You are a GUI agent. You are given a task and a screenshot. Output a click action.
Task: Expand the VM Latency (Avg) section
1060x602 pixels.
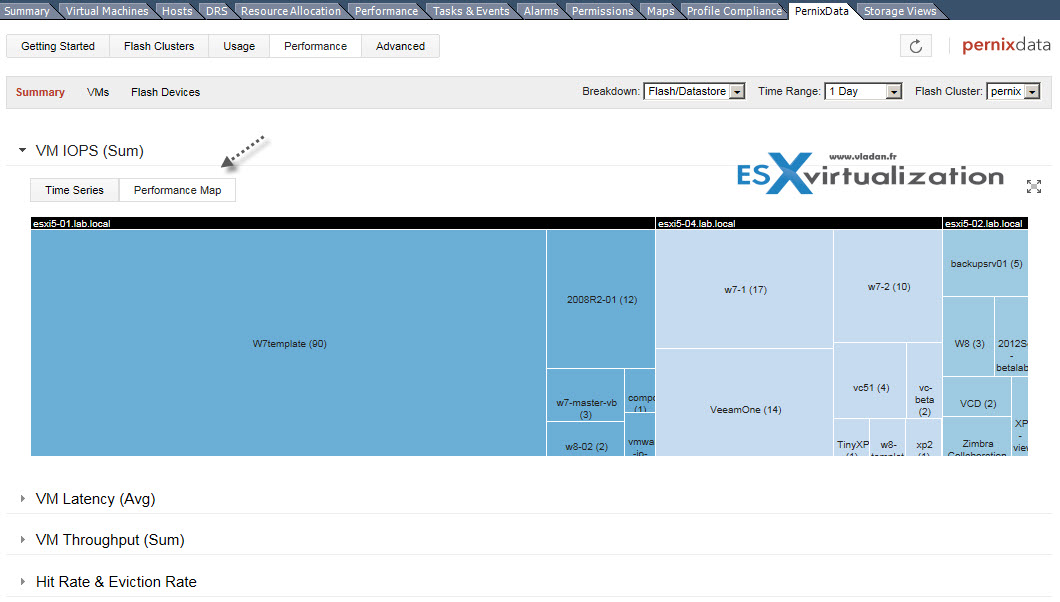[x=22, y=499]
